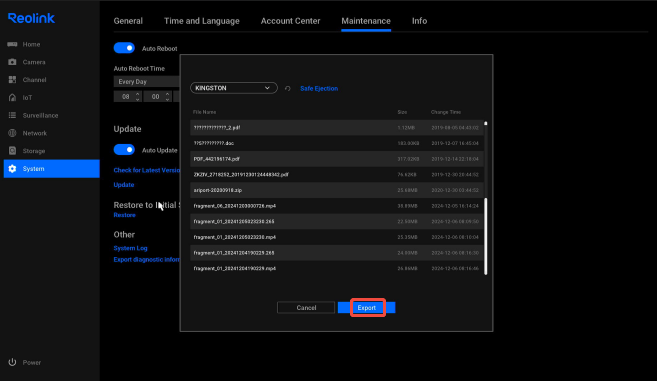Select the ZKZIV_2718252 pdf file row

[336, 174]
